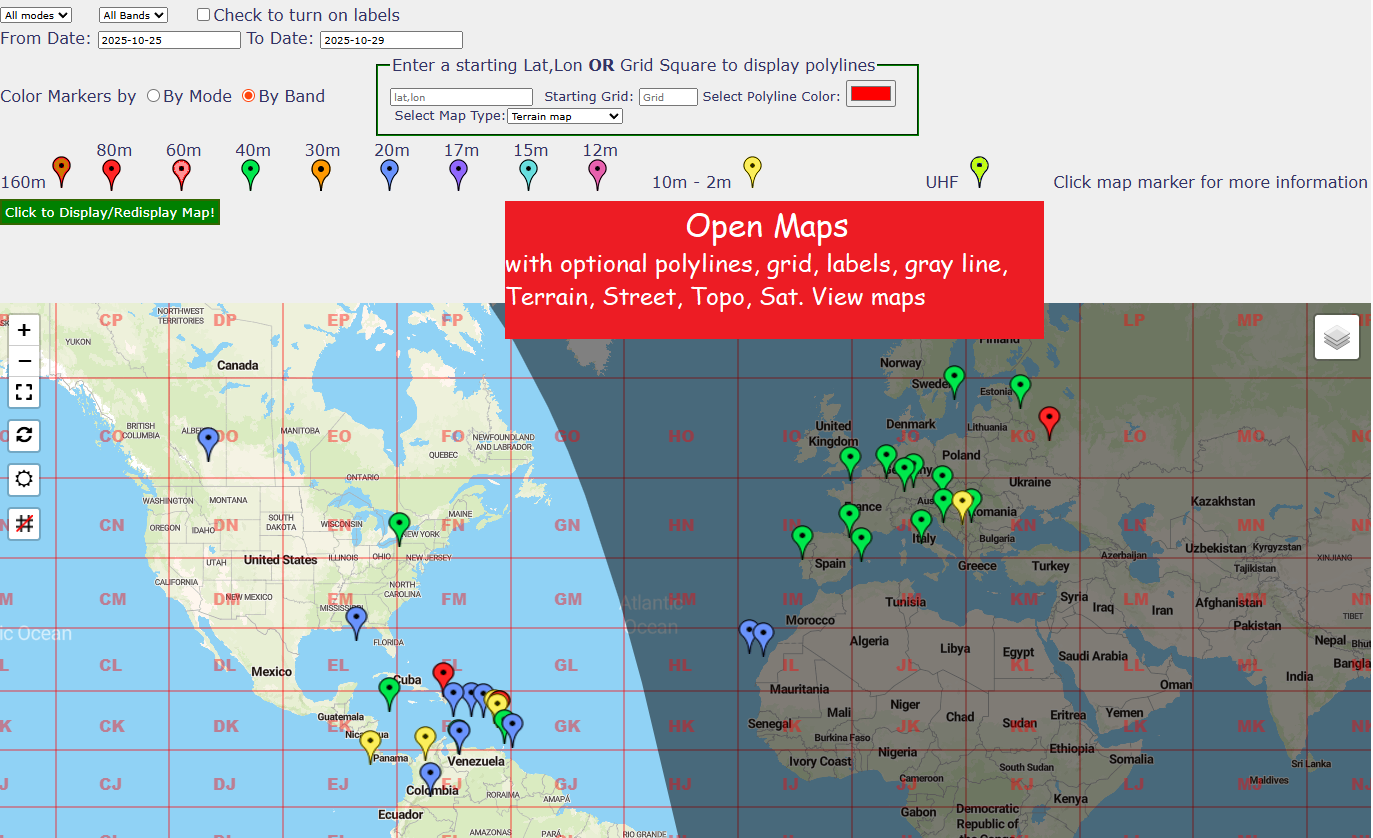This screenshot has width=1373, height=838.
Task: Click the red marker east of Lithuania
Action: [1049, 420]
